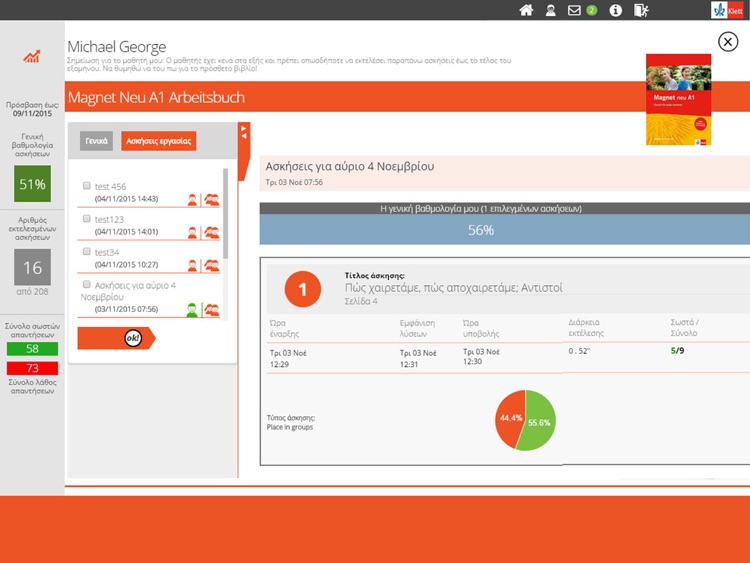Click group icon for test123
Viewport: 750px width, 563px height.
tap(211, 233)
